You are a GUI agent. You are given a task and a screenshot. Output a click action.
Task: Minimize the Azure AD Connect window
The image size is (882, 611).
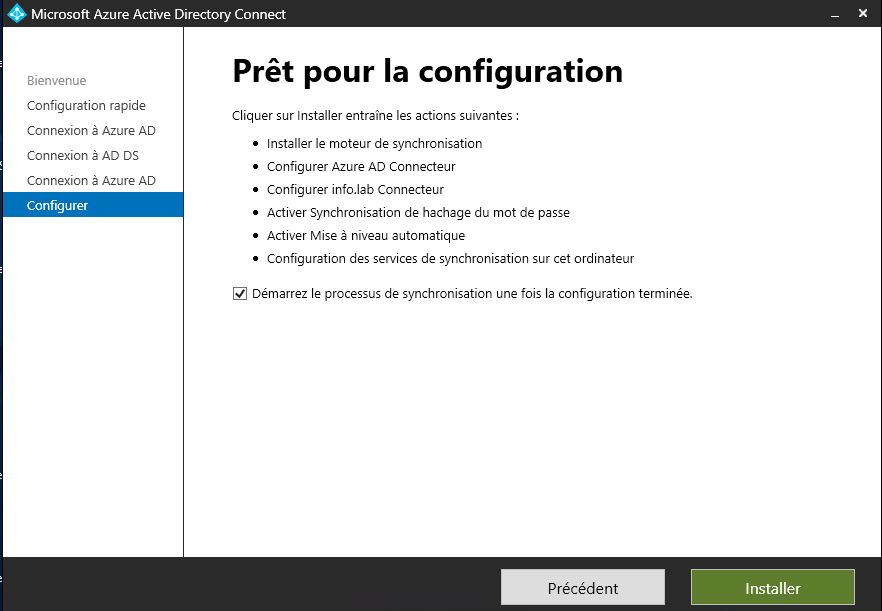[835, 14]
